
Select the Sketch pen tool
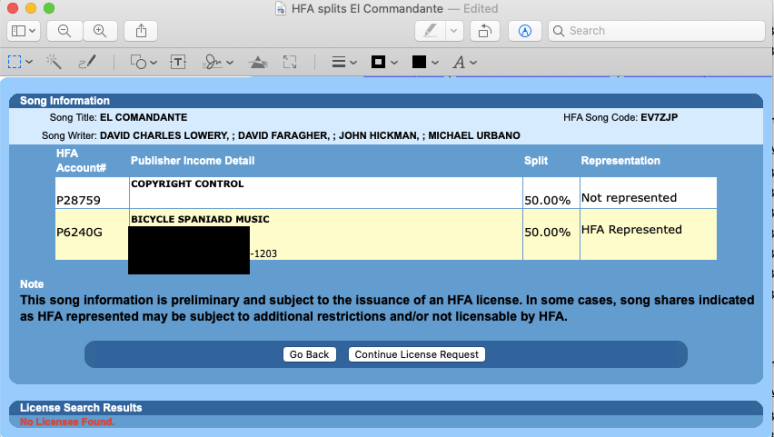pos(86,62)
